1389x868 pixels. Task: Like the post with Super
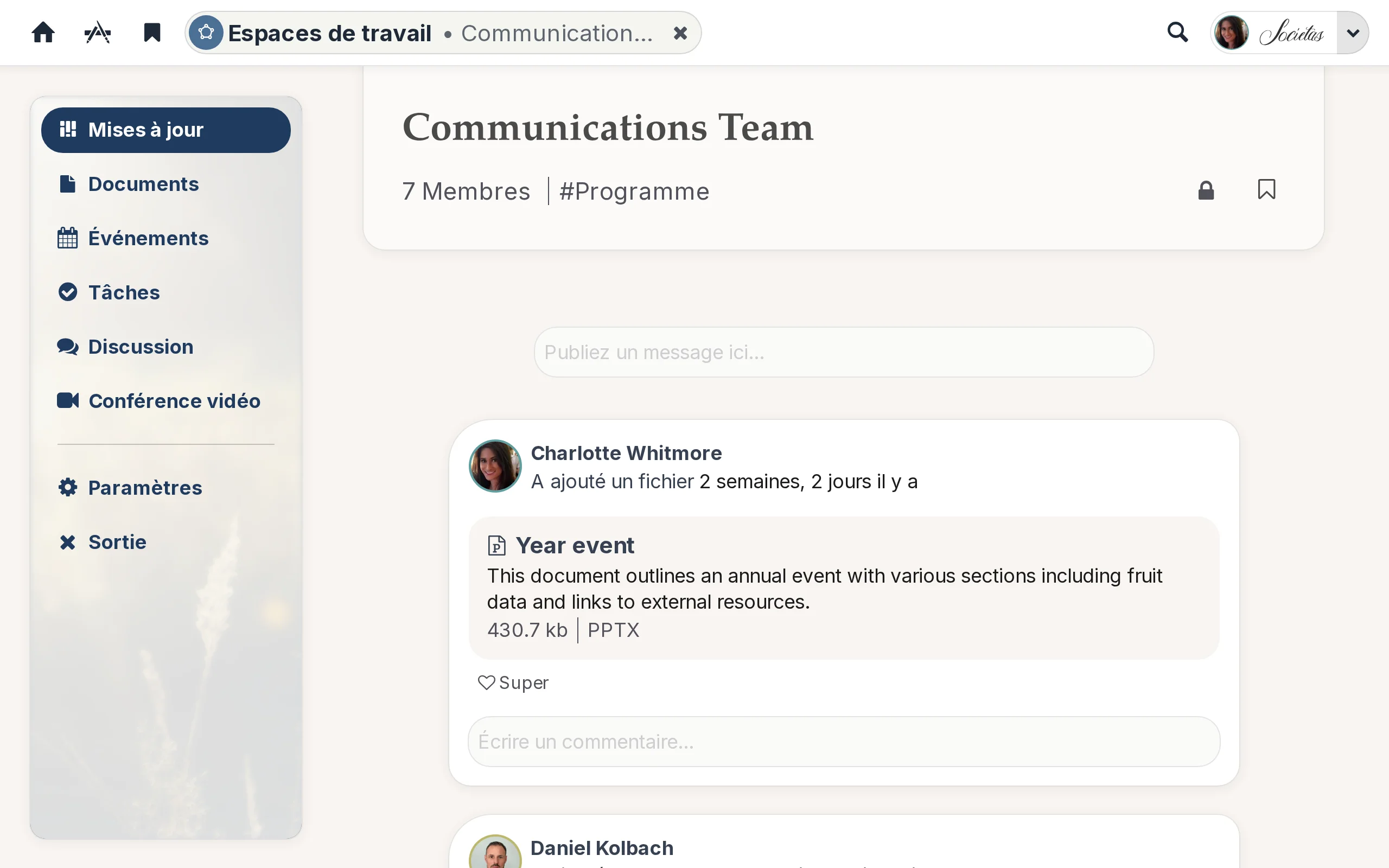pyautogui.click(x=513, y=682)
